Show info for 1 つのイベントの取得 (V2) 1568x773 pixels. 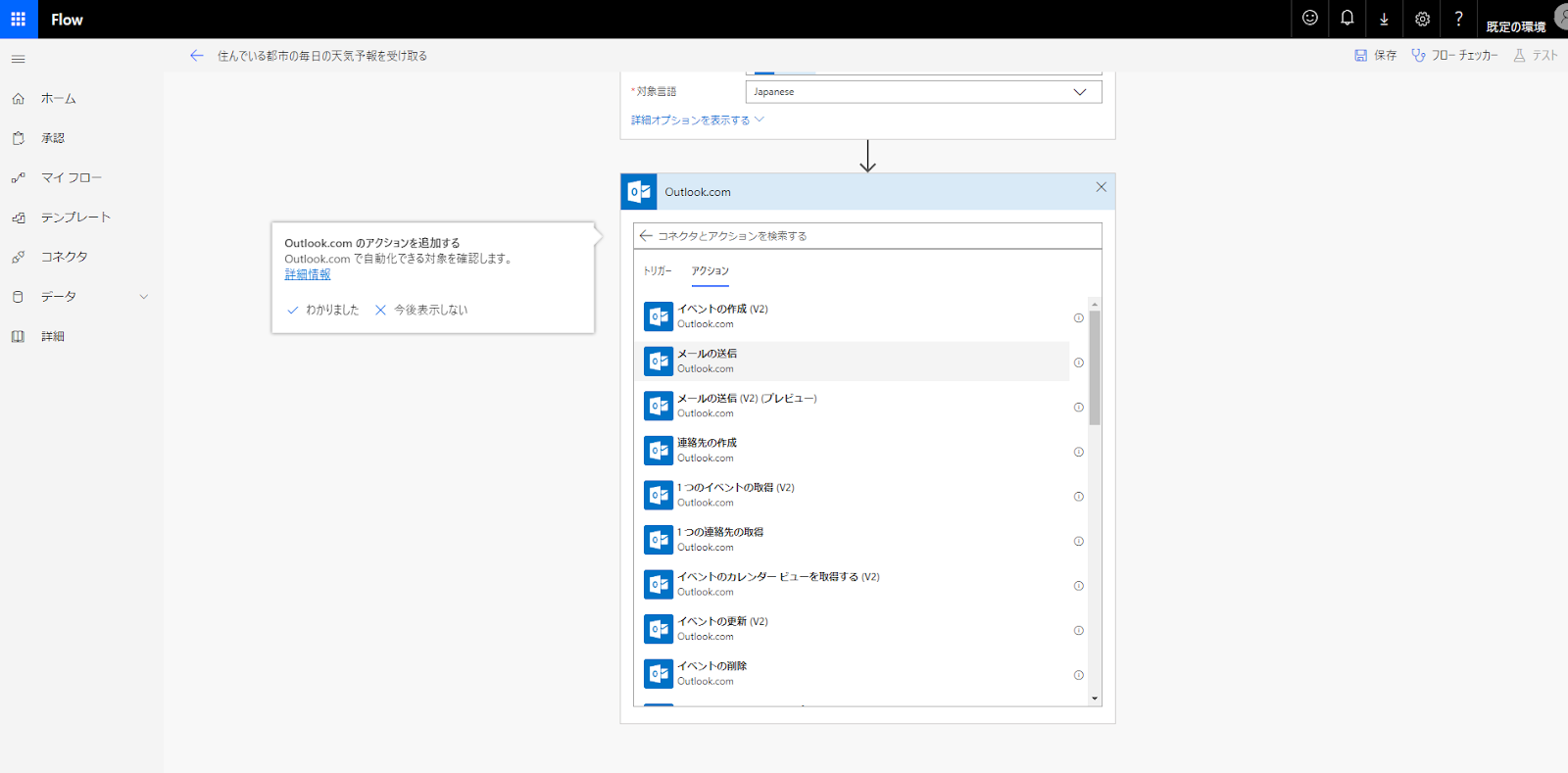tap(1079, 497)
